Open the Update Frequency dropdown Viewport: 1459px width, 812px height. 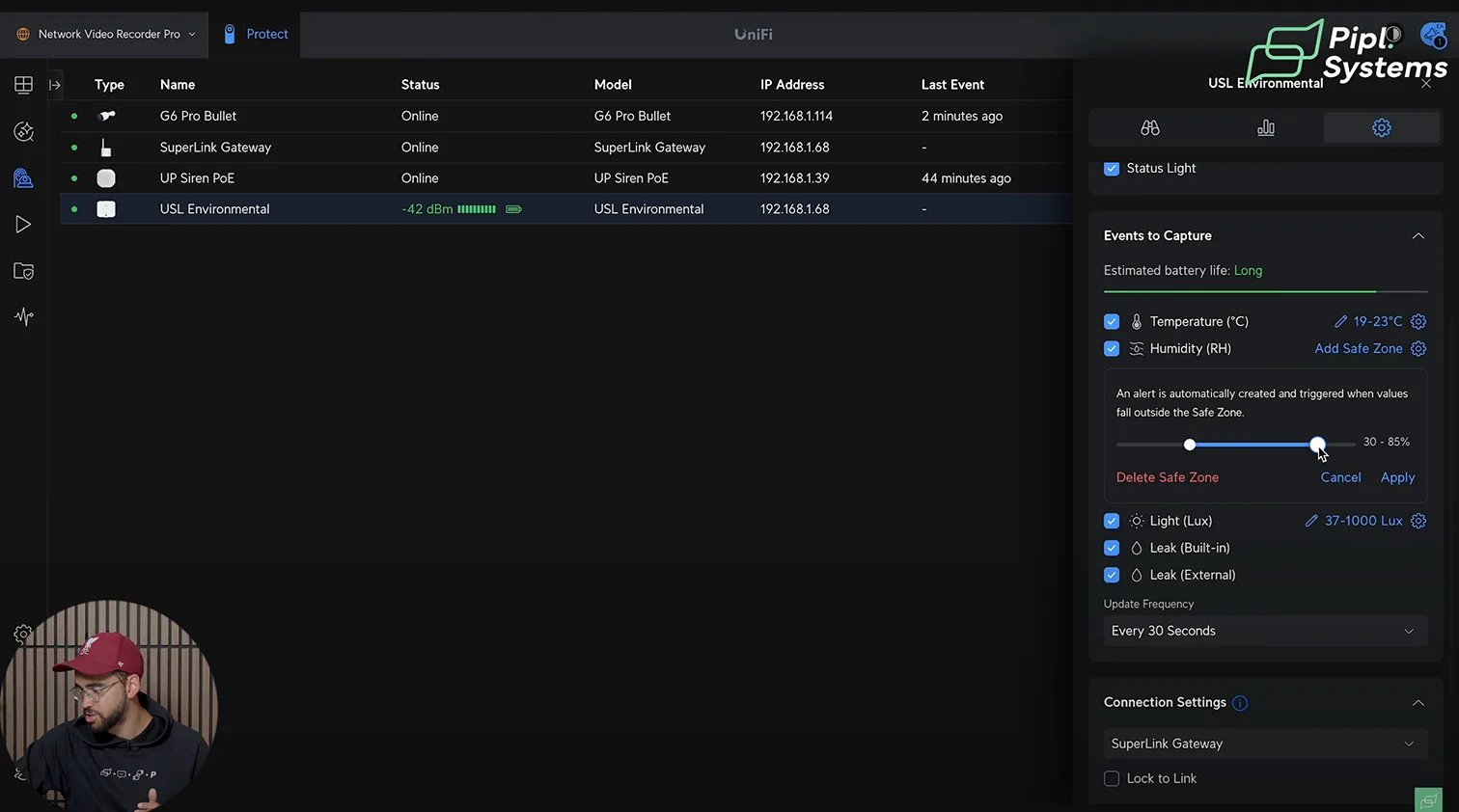[1265, 631]
